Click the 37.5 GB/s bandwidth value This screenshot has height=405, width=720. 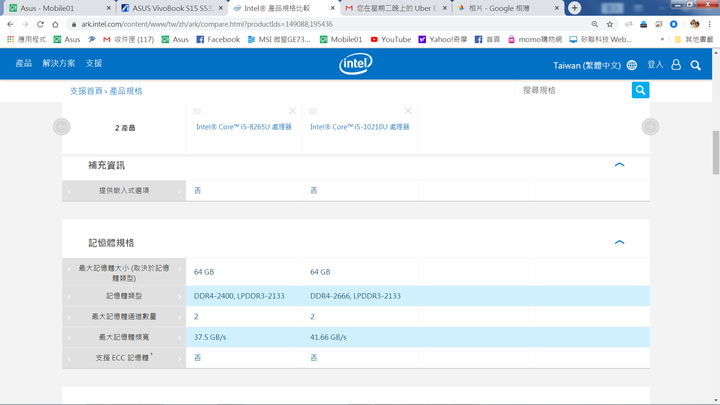point(210,337)
